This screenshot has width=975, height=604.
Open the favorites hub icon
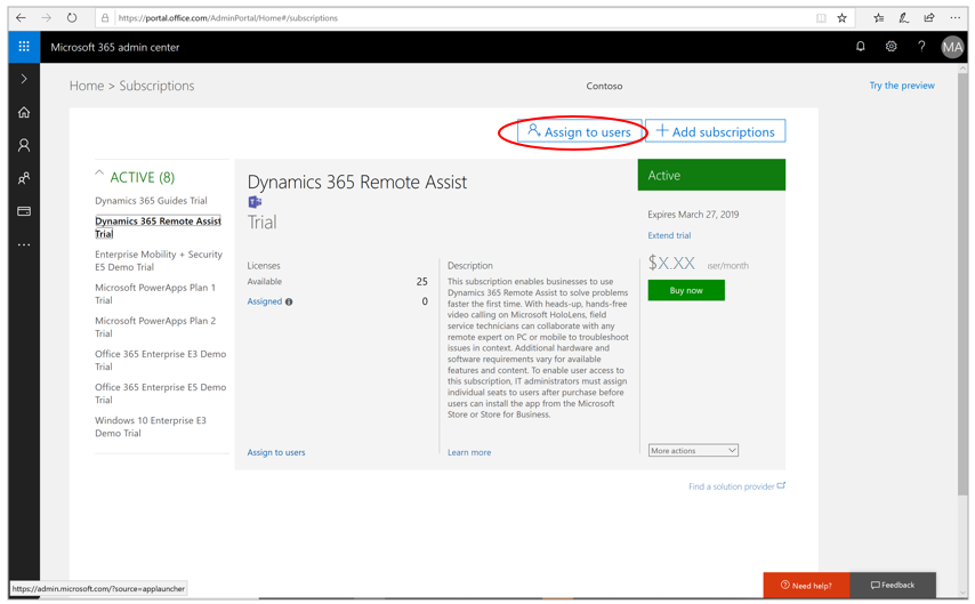[879, 18]
